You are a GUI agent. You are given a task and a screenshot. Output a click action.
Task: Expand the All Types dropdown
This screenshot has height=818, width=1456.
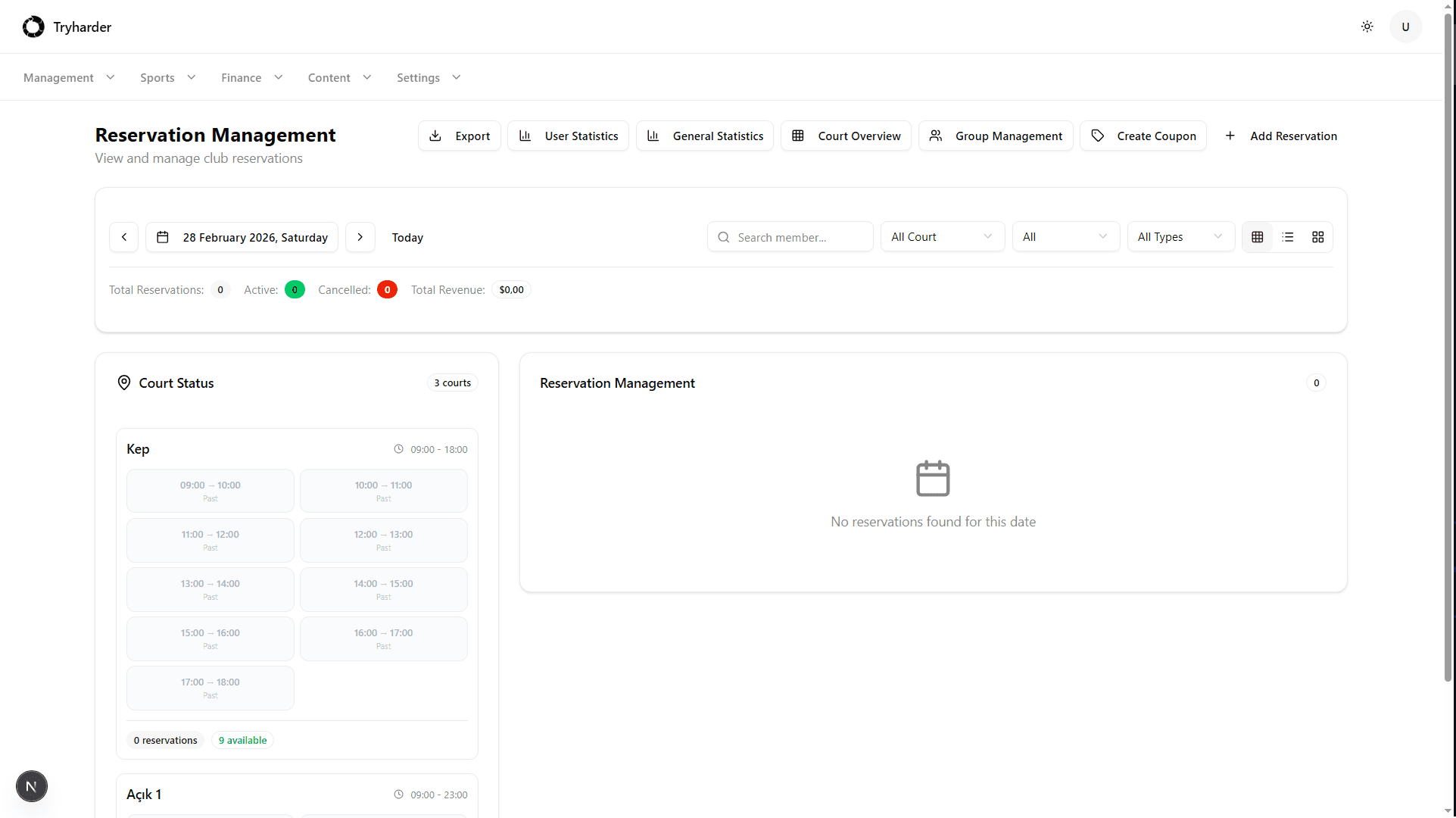pyautogui.click(x=1180, y=237)
